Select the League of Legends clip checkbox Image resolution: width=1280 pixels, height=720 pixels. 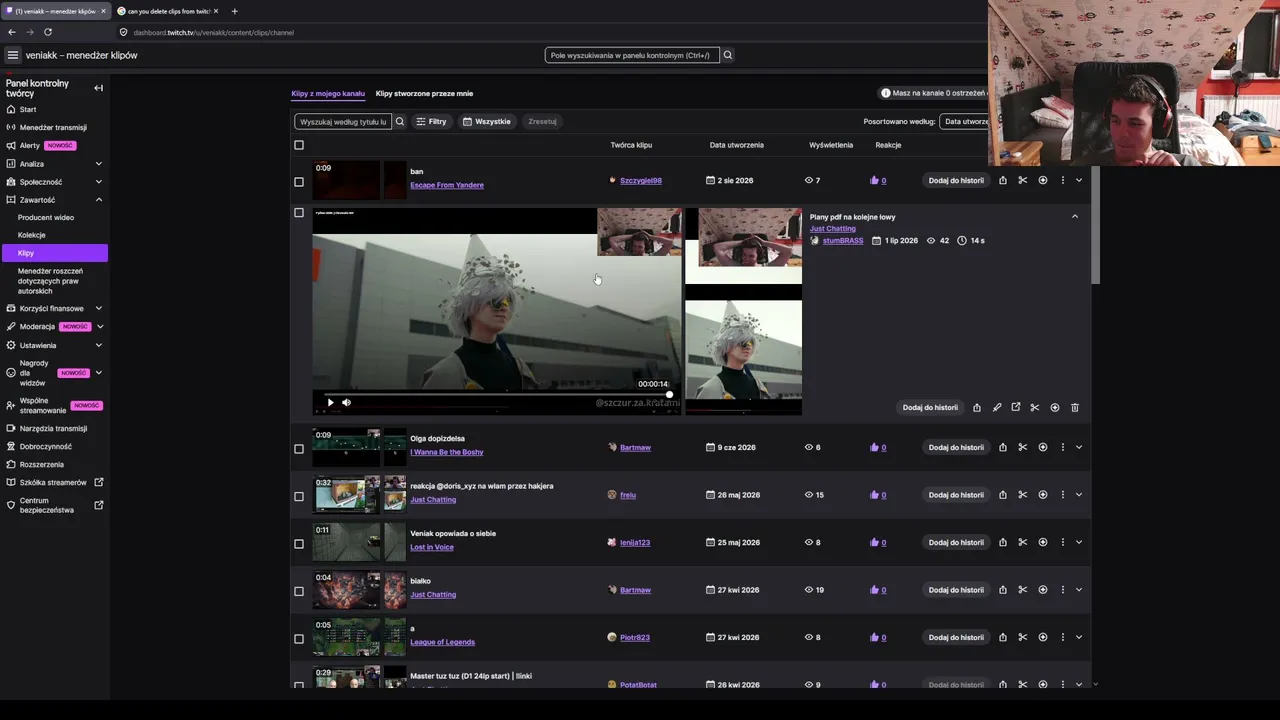coord(299,639)
